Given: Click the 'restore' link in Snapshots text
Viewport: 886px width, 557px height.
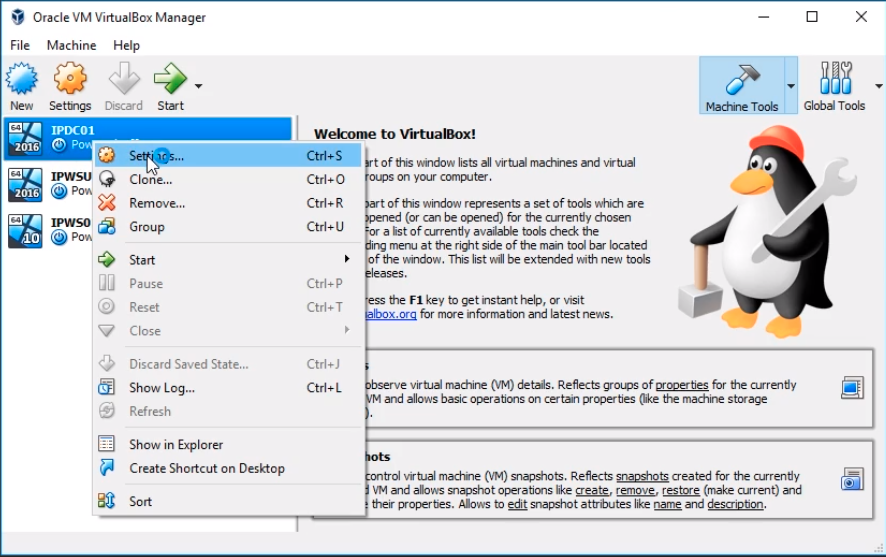Looking at the screenshot, I should 680,490.
